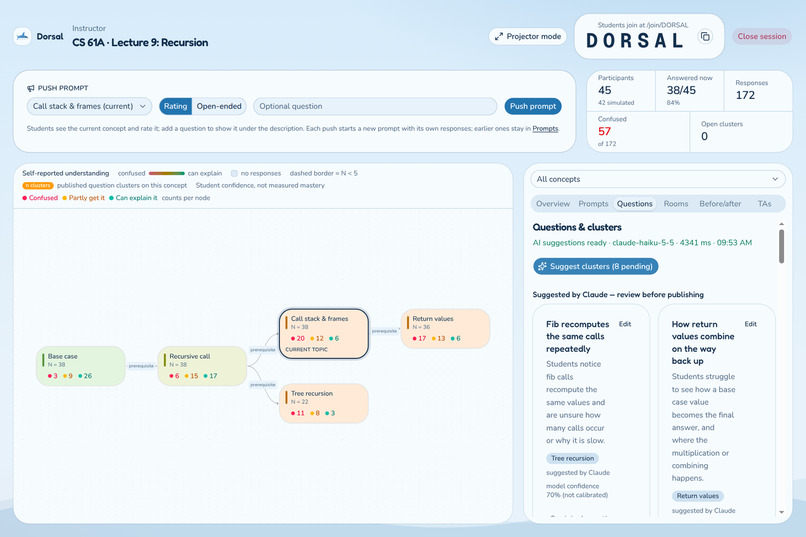Click the no responses legend swatch
Image resolution: width=806 pixels, height=537 pixels.
pyautogui.click(x=234, y=174)
